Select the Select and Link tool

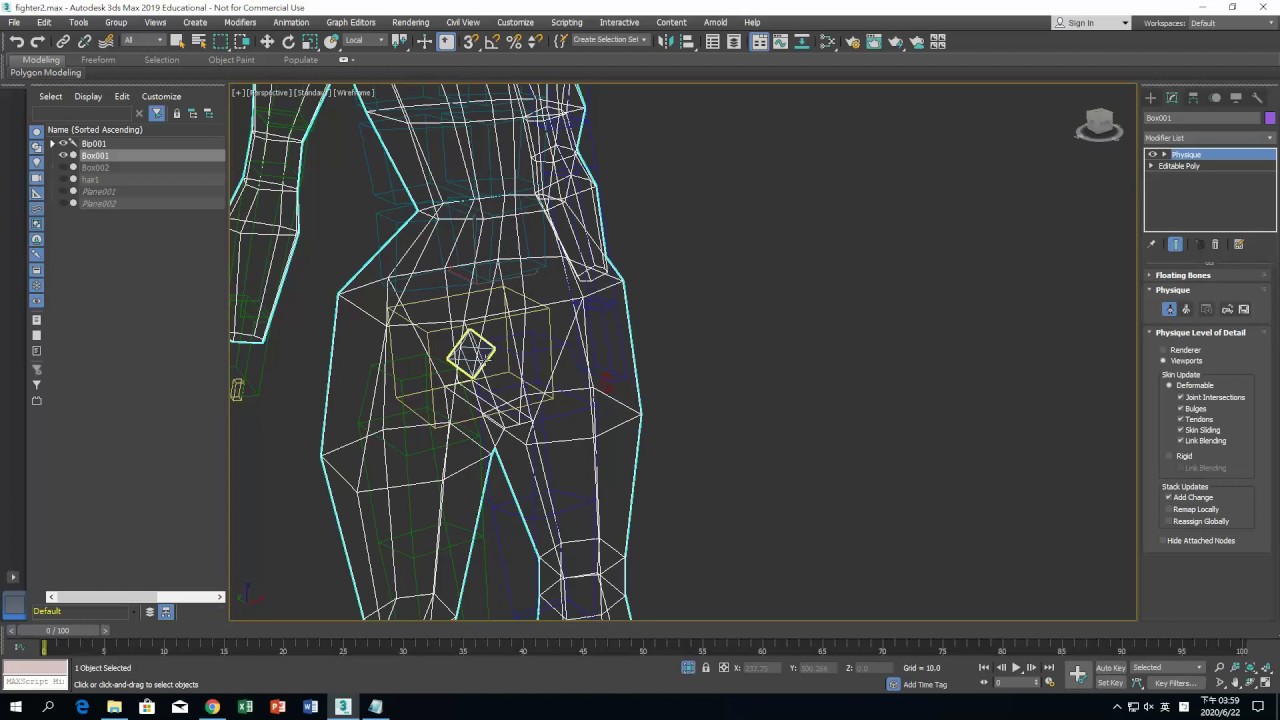click(63, 41)
